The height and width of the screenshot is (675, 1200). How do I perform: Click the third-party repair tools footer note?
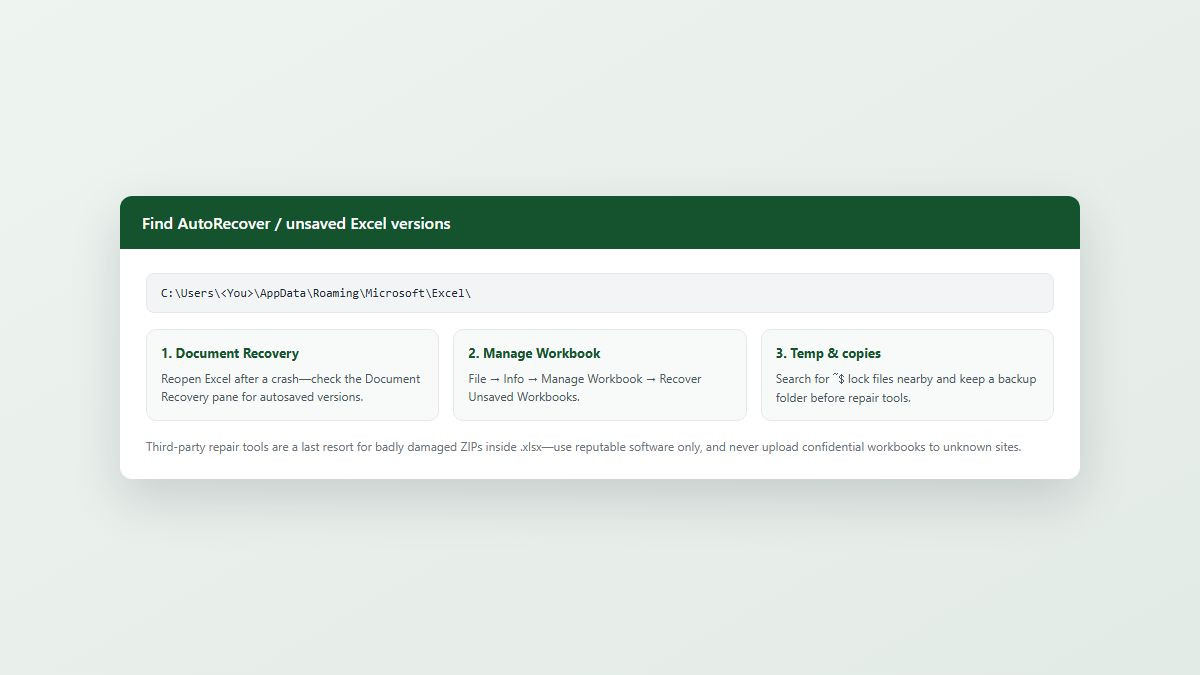click(x=583, y=447)
